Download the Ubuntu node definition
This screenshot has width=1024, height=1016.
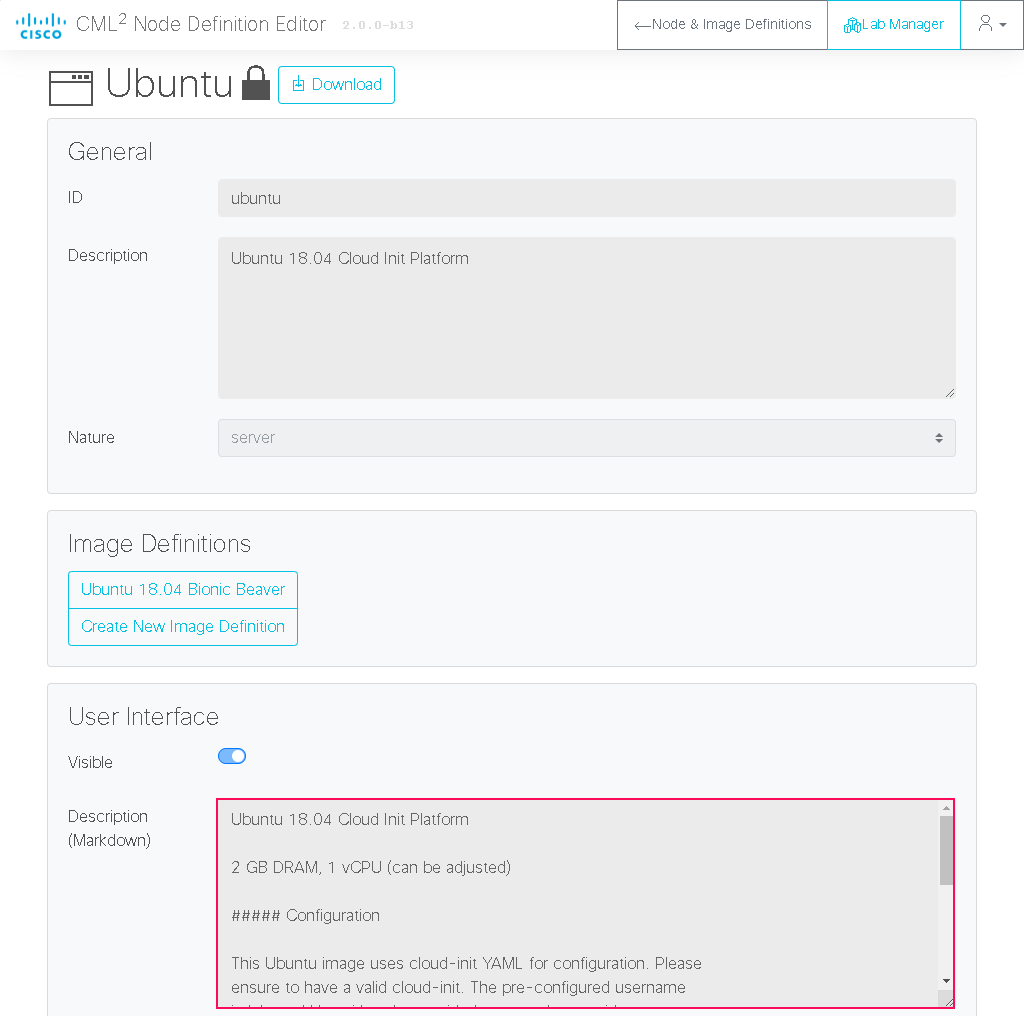[336, 85]
